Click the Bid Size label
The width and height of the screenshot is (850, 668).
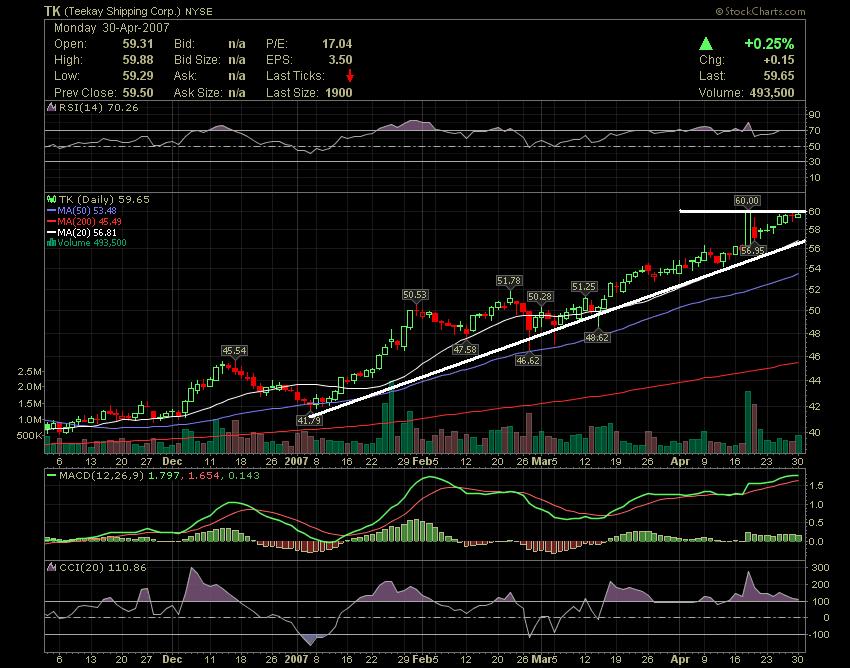(197, 60)
